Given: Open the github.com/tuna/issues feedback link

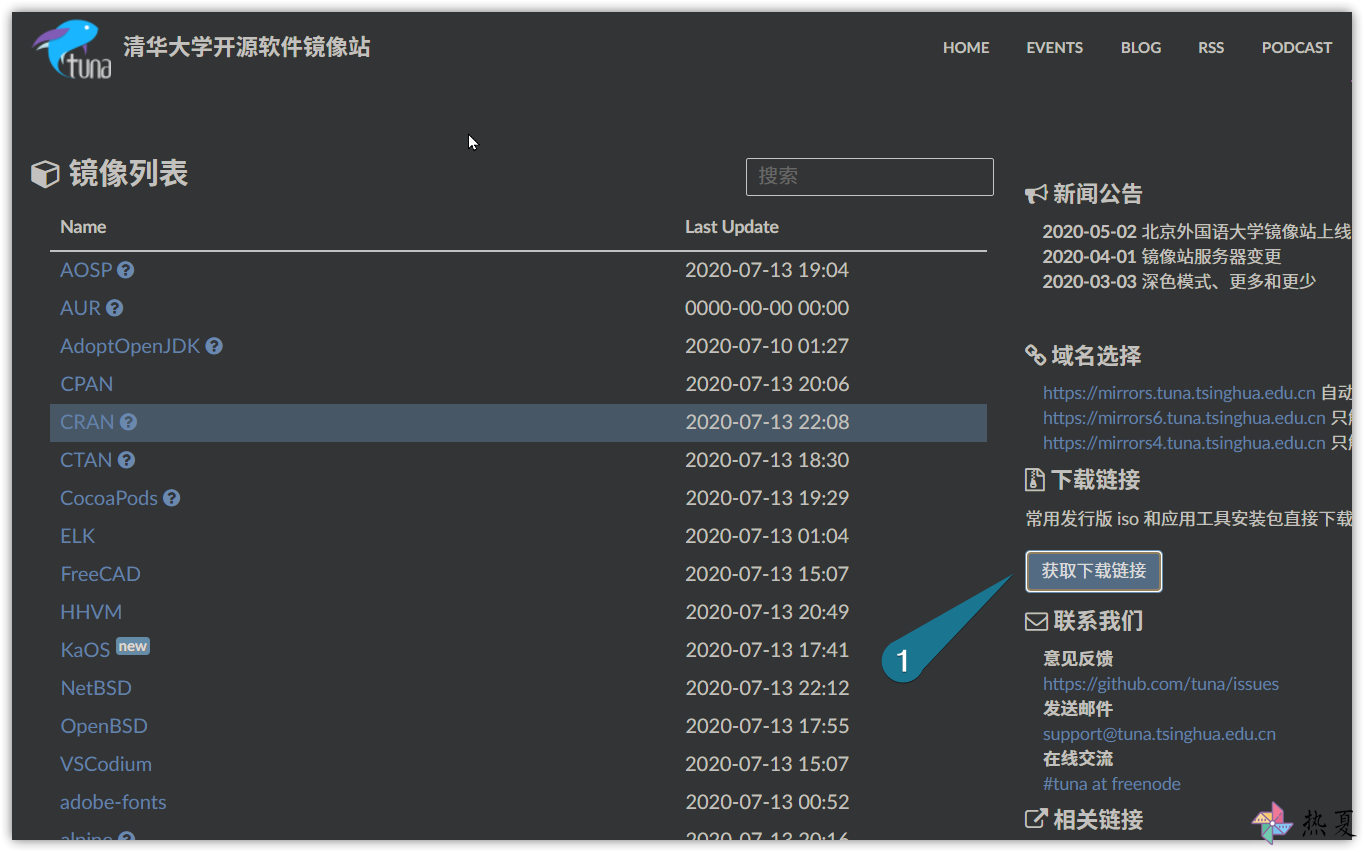Looking at the screenshot, I should (x=1161, y=684).
